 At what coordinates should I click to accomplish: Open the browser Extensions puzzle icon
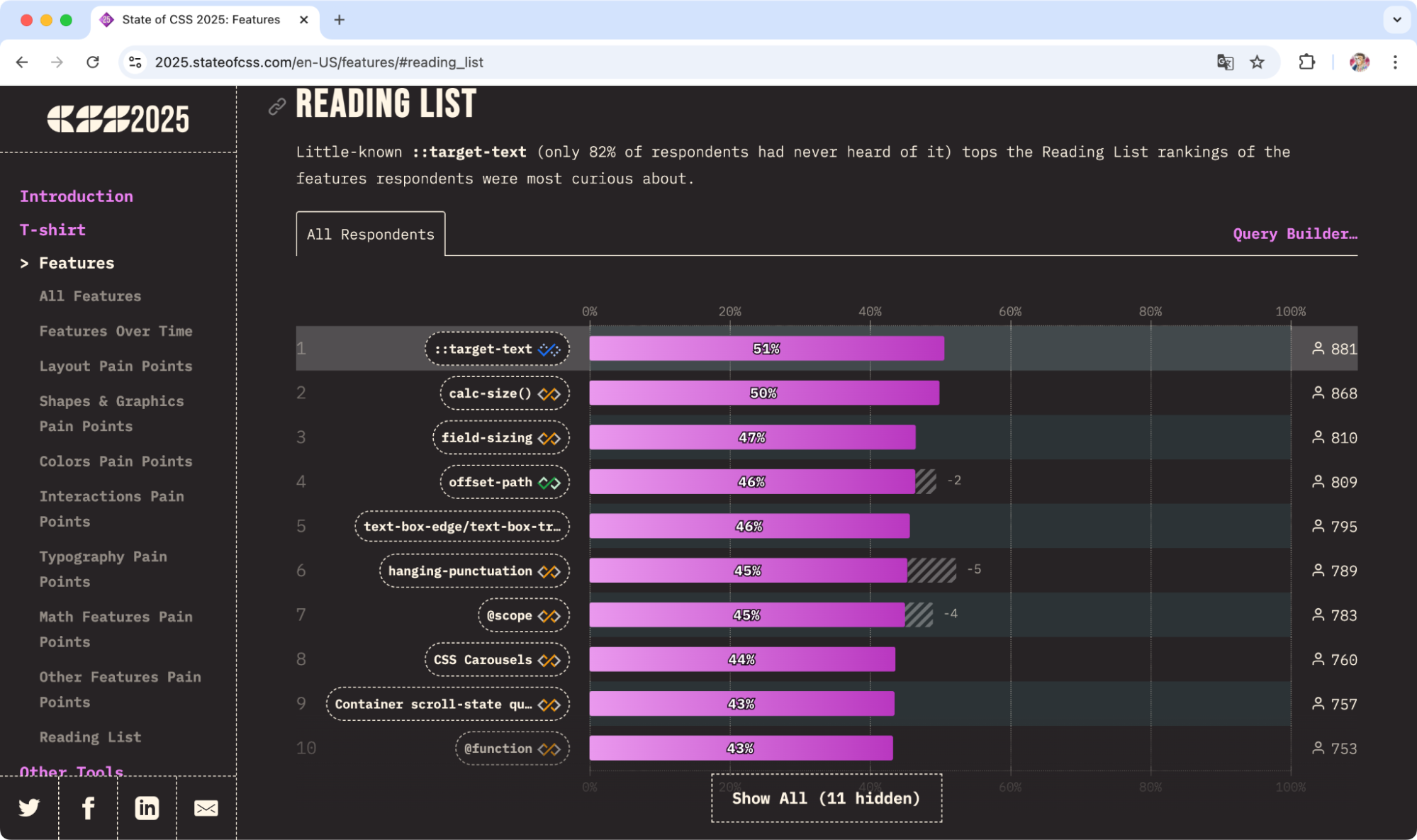click(x=1306, y=62)
